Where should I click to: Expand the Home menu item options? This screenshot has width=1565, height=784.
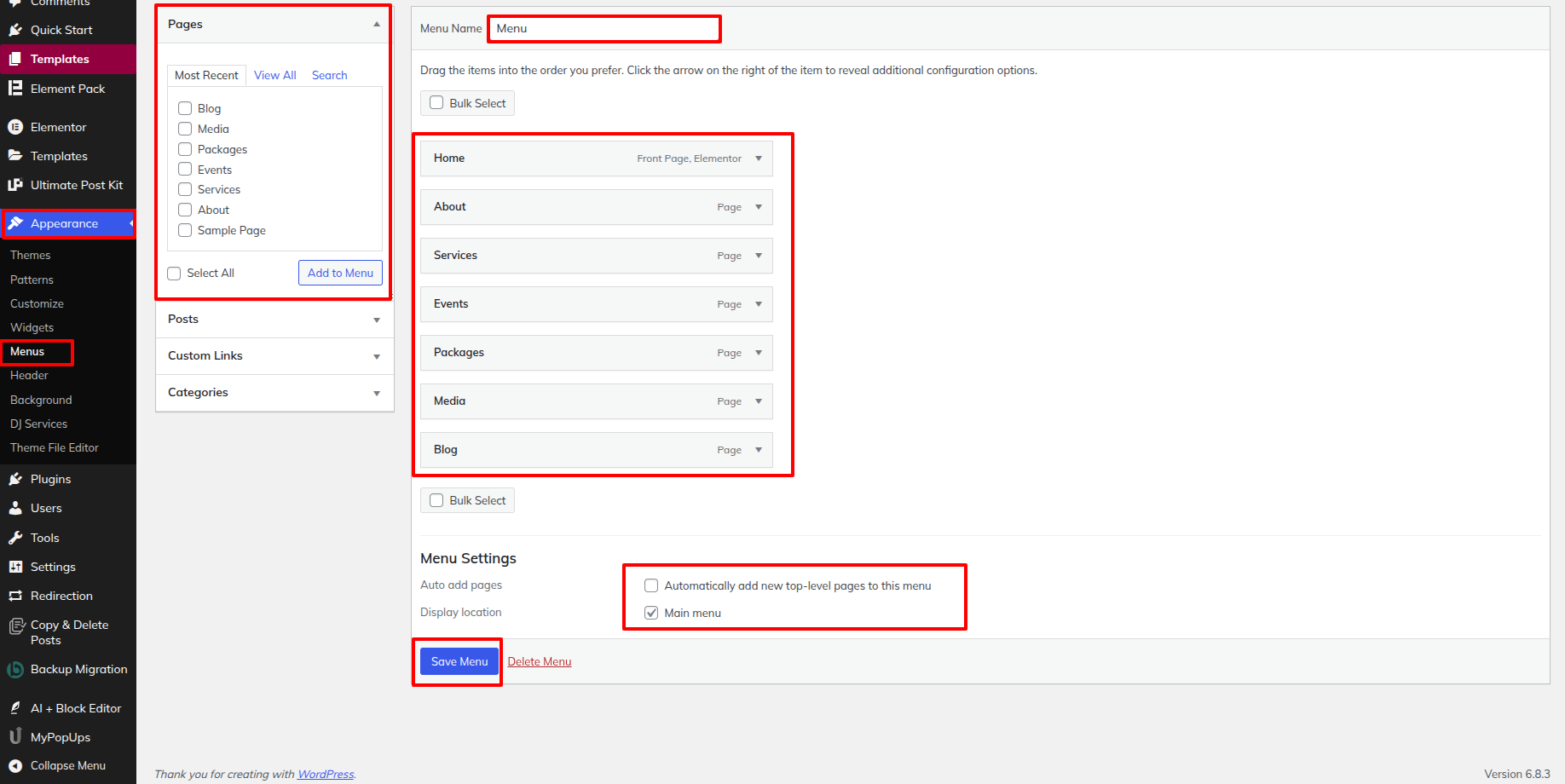coord(759,159)
